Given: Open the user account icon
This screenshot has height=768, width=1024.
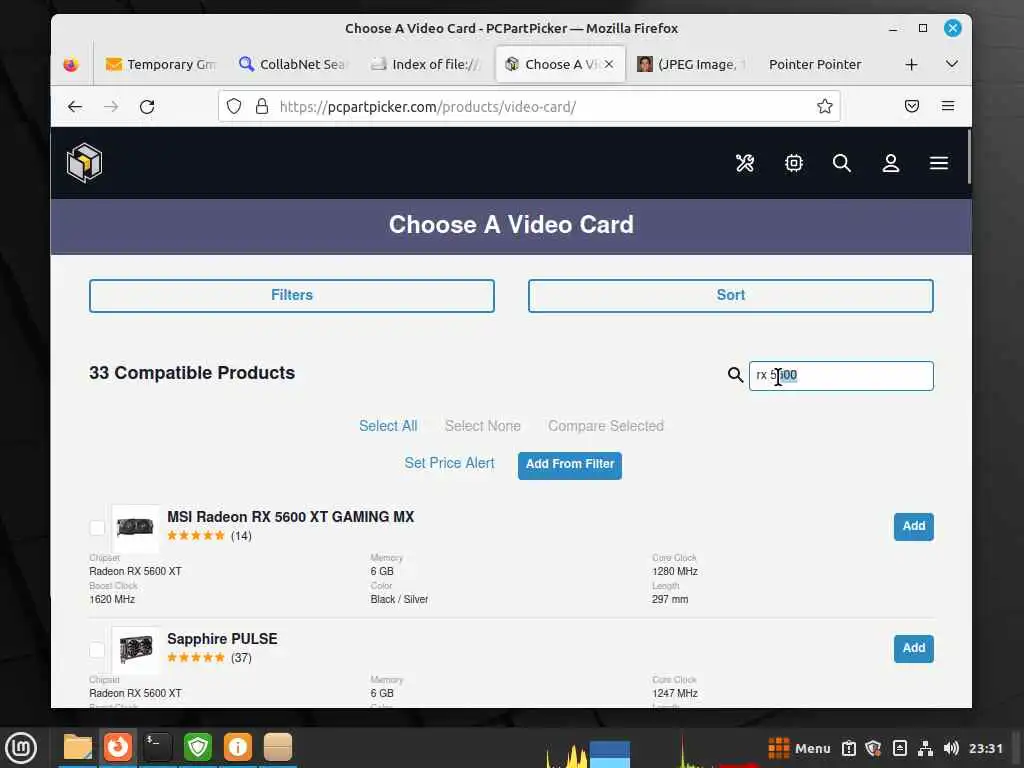Looking at the screenshot, I should [x=891, y=163].
